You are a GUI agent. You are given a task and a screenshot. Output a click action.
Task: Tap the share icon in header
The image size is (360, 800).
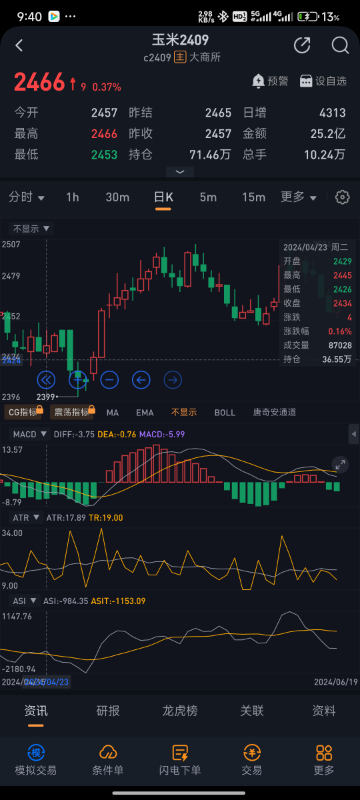(302, 45)
